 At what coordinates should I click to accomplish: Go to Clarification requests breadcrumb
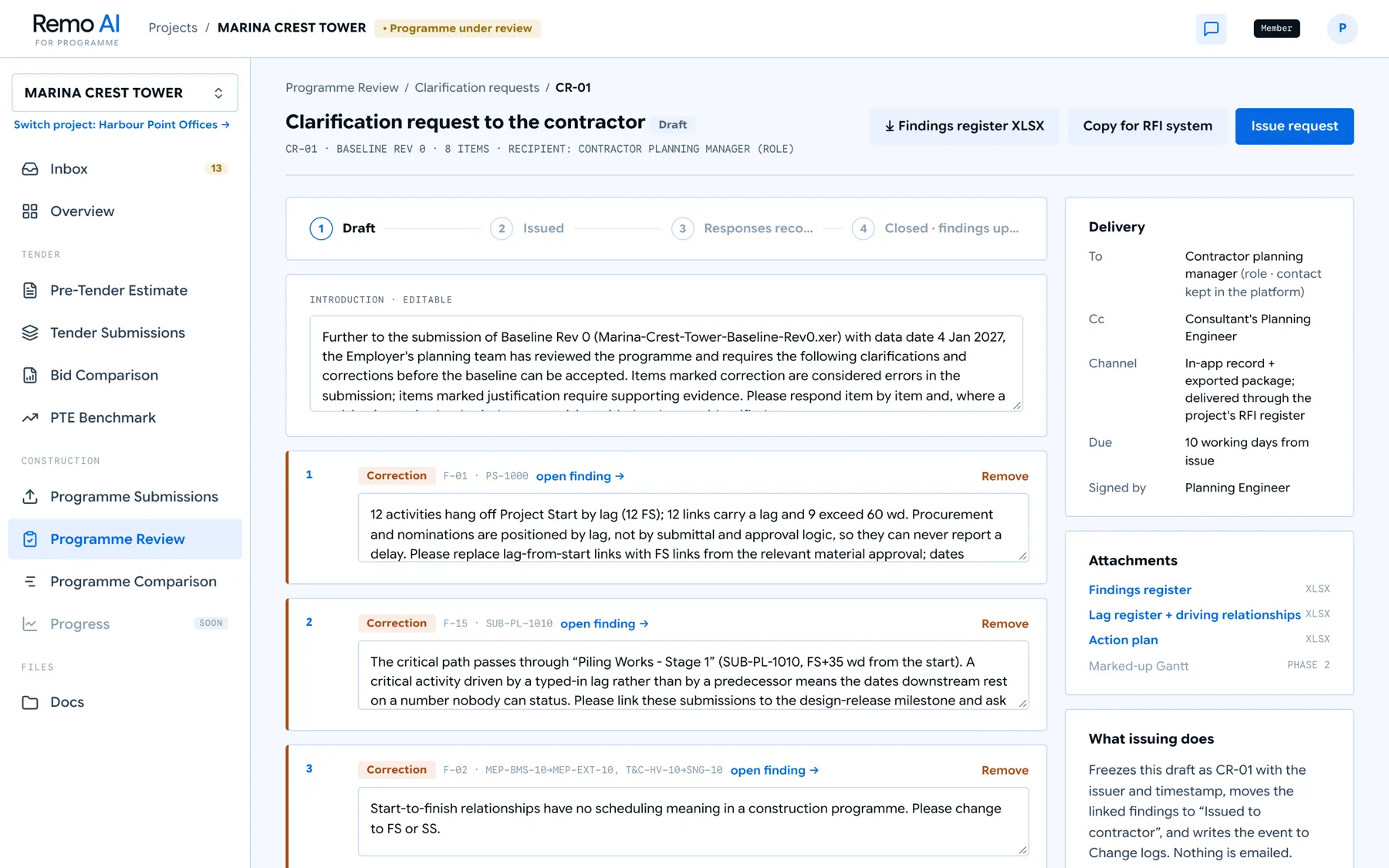[x=477, y=88]
